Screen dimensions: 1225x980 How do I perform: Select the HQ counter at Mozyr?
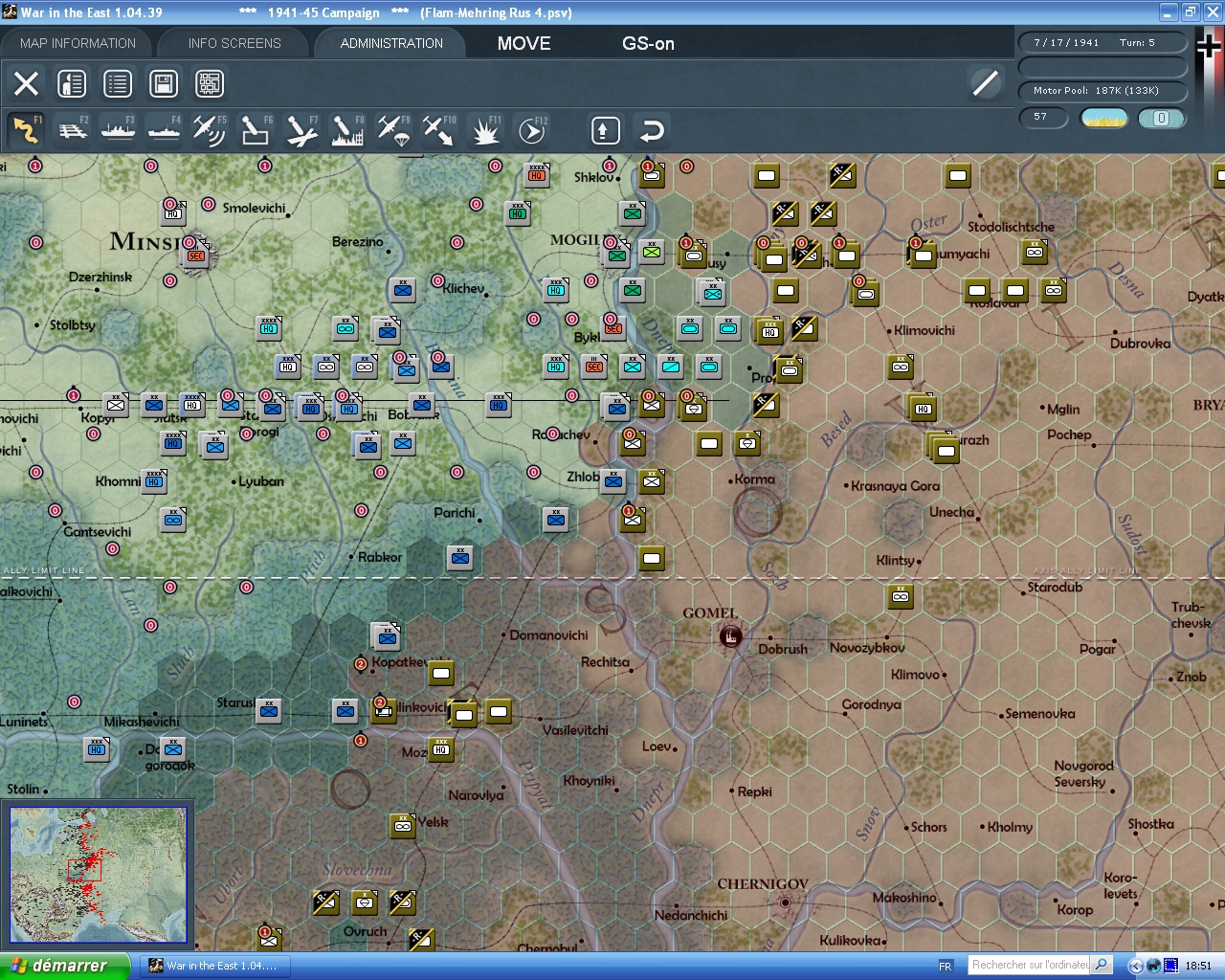point(441,748)
